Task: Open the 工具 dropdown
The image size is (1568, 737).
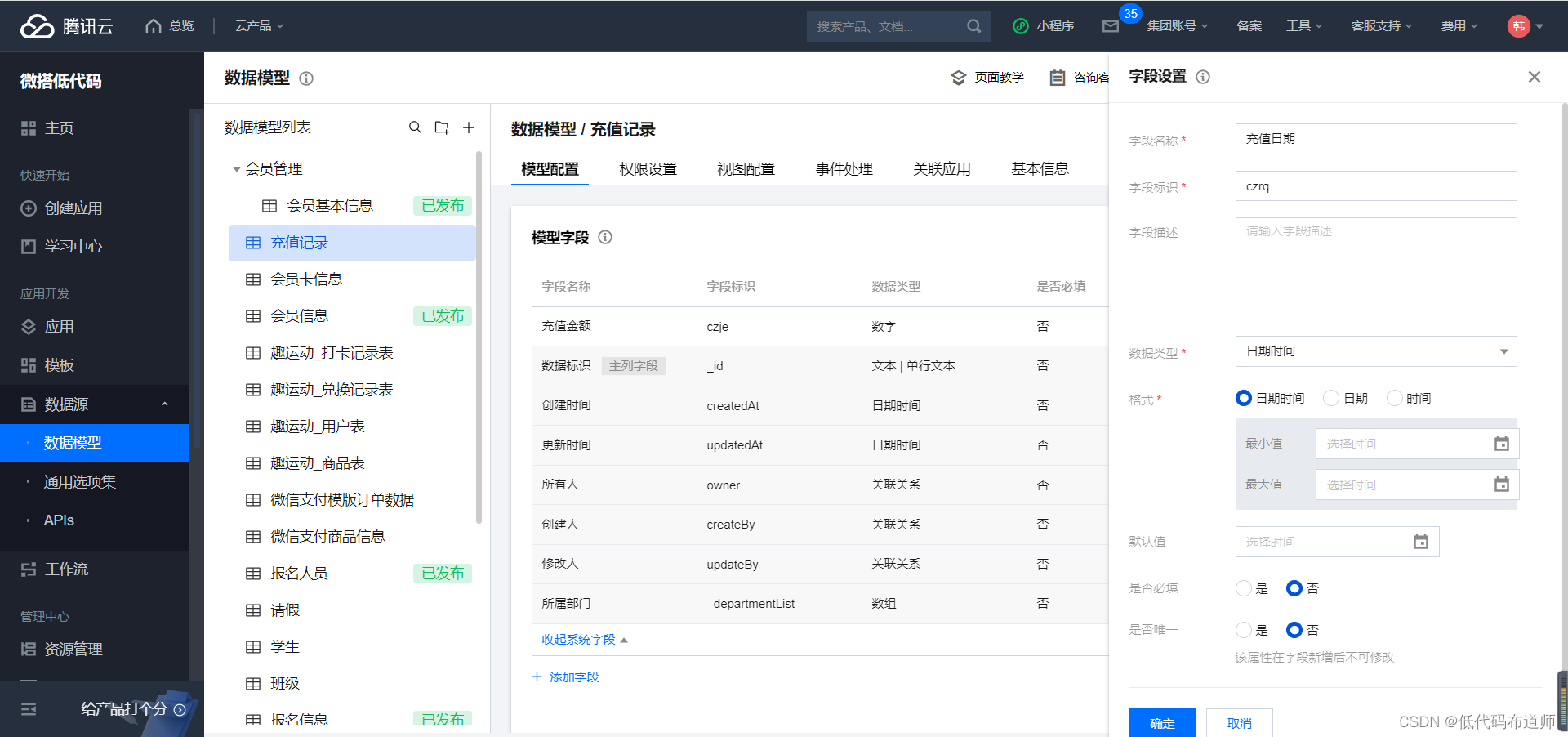Action: point(1303,26)
